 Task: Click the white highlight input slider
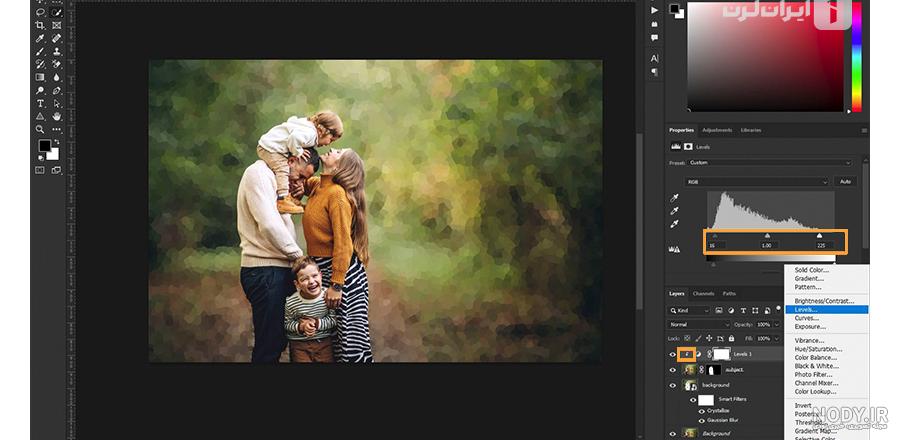[819, 236]
